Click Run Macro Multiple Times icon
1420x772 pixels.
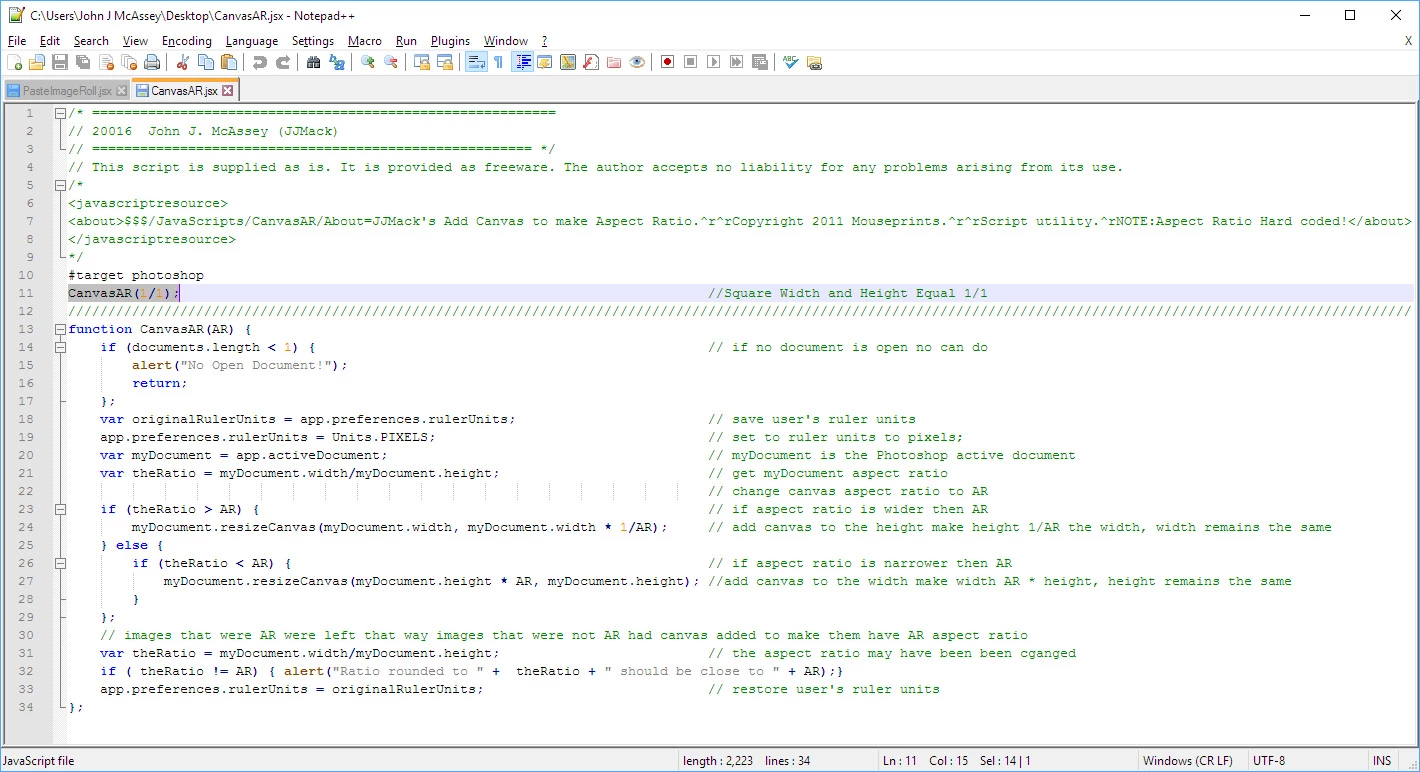(x=737, y=62)
